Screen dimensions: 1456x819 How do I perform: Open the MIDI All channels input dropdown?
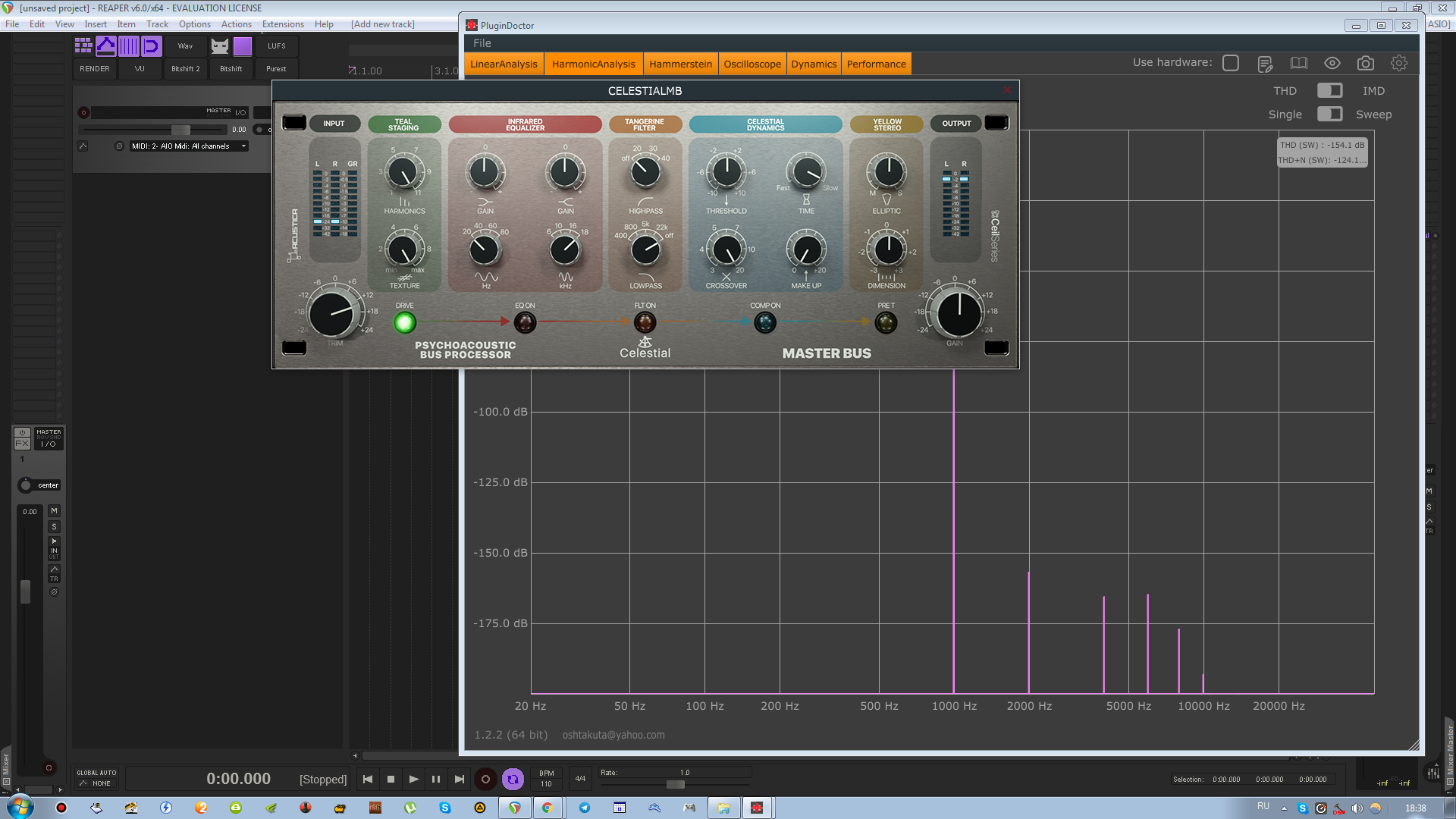pyautogui.click(x=189, y=146)
